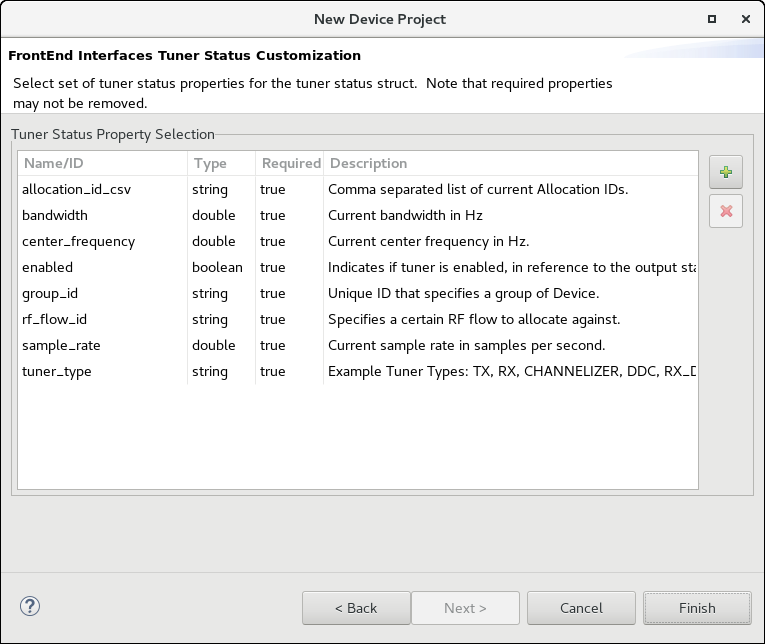Click the Cancel button

581,608
